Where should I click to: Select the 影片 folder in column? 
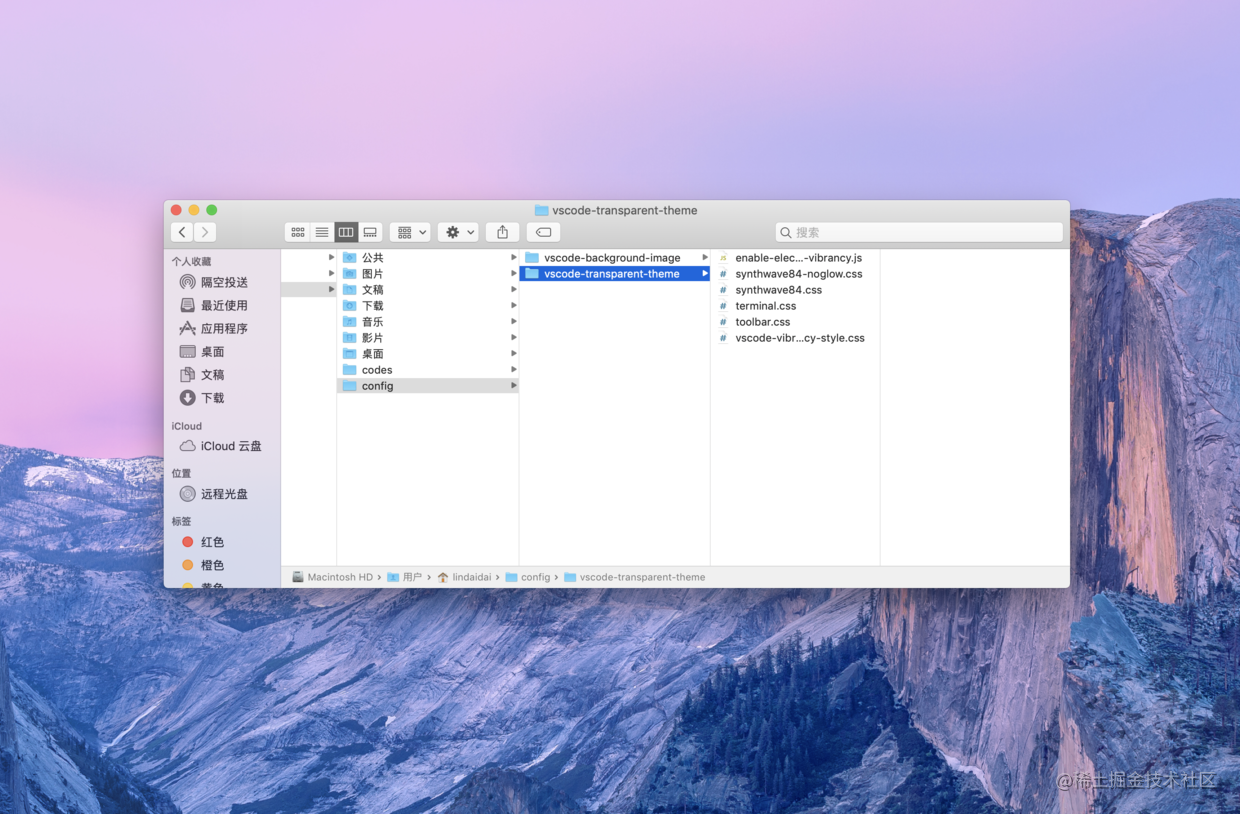[x=428, y=338]
